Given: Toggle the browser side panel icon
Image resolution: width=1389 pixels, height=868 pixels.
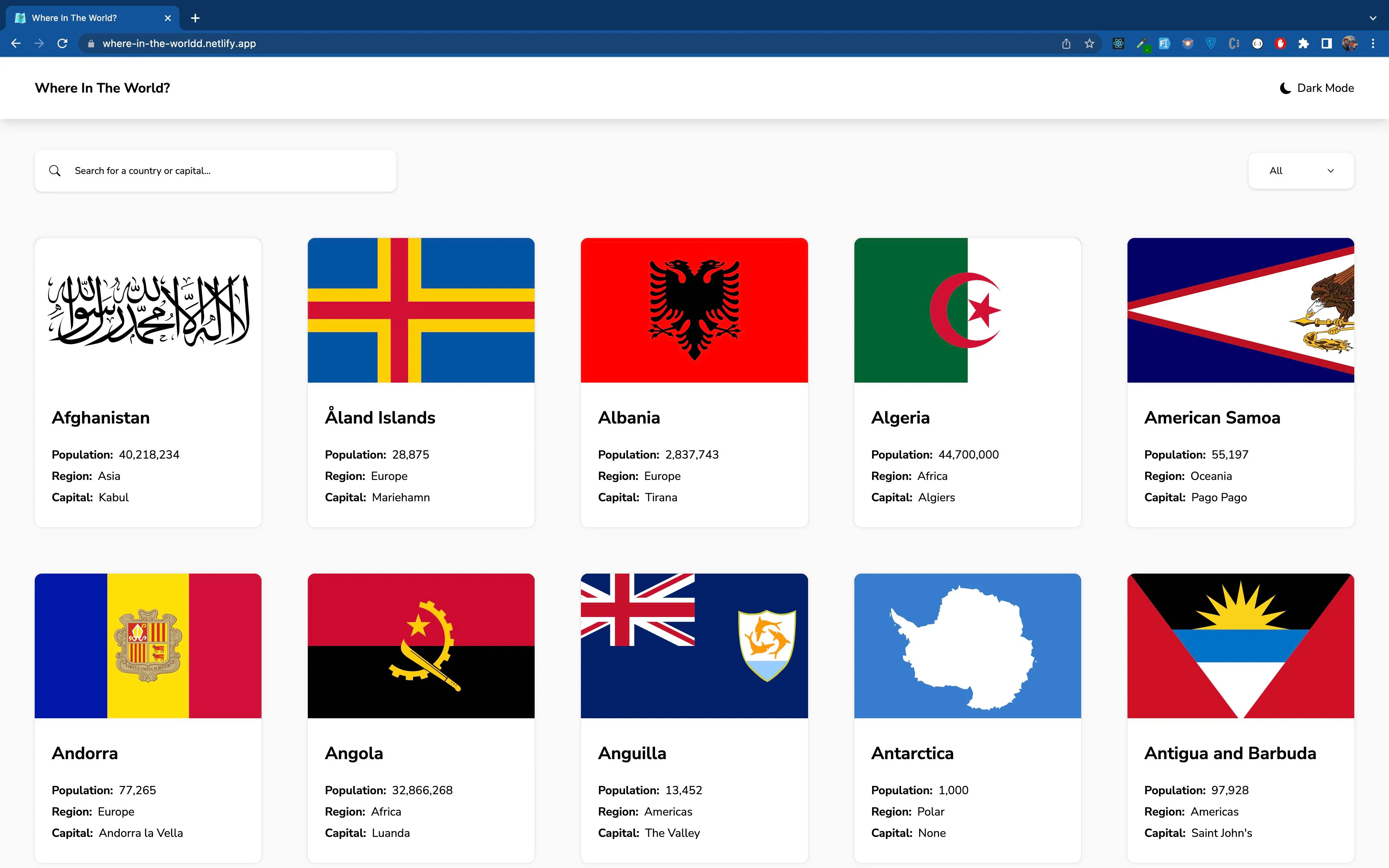Looking at the screenshot, I should click(x=1326, y=44).
